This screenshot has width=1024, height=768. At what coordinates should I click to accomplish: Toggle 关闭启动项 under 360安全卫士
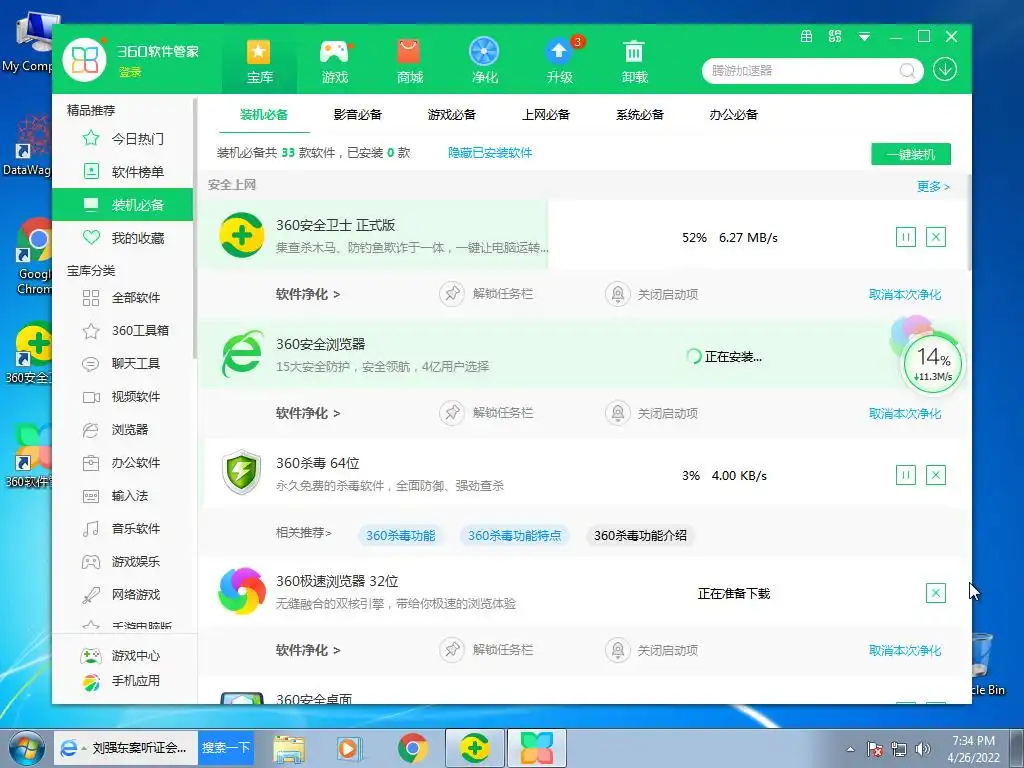coord(652,295)
